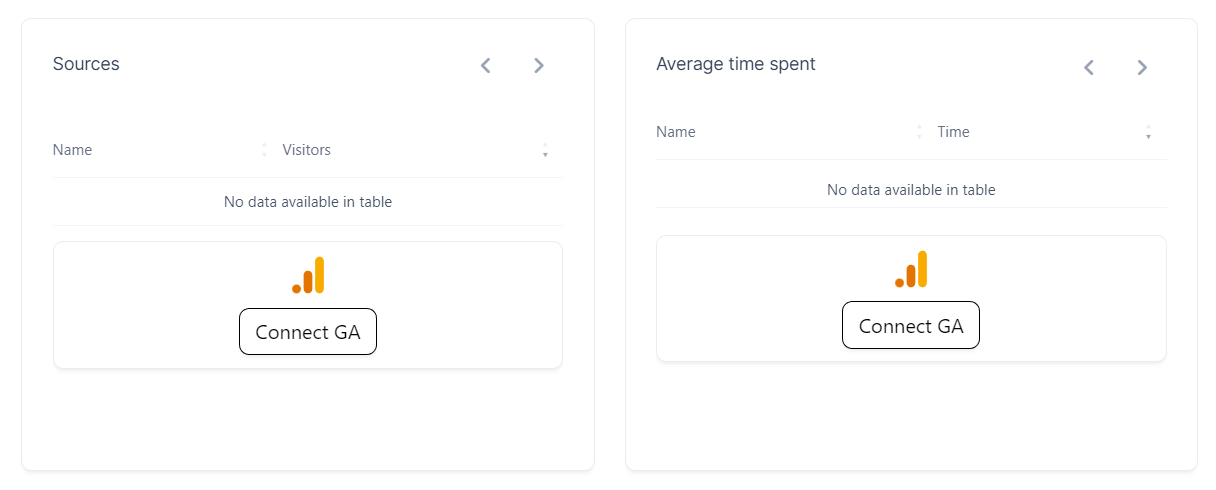
Task: Go to previous page in Sources card
Action: (486, 66)
